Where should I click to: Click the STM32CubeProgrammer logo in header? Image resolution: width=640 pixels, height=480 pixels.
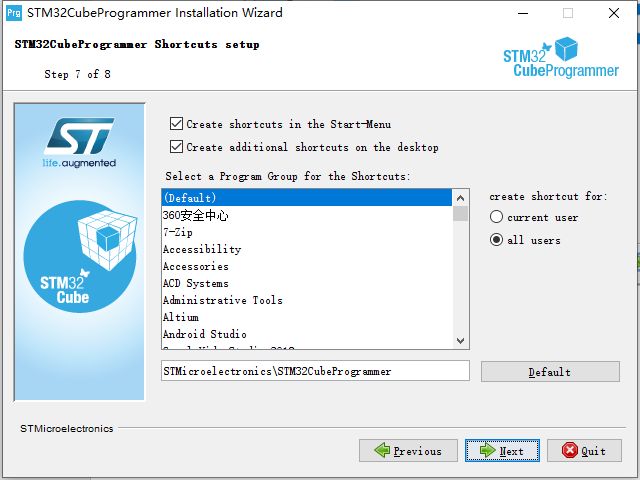click(561, 57)
